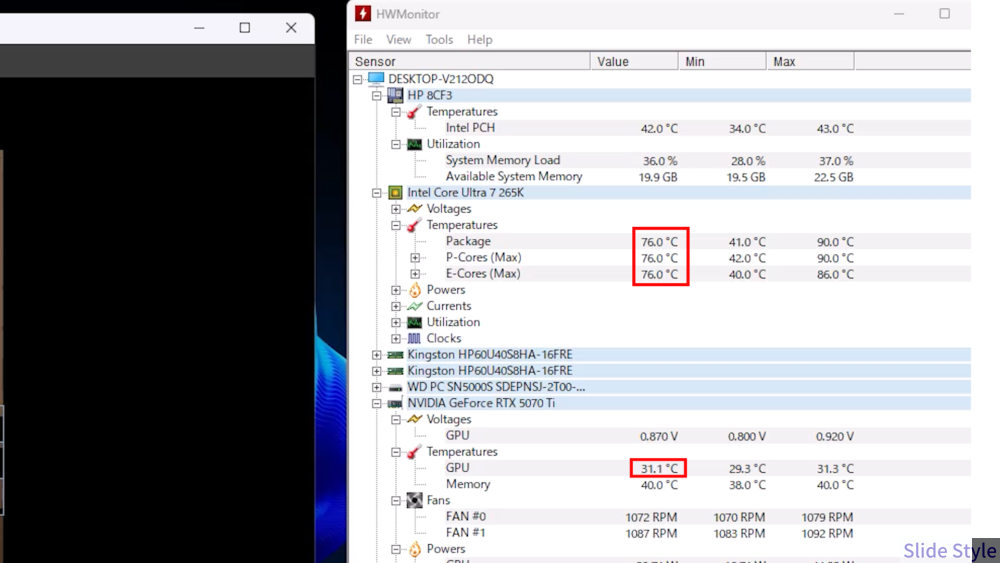Click thermometer icon under HP 8CF3
The image size is (1000, 563).
click(415, 112)
